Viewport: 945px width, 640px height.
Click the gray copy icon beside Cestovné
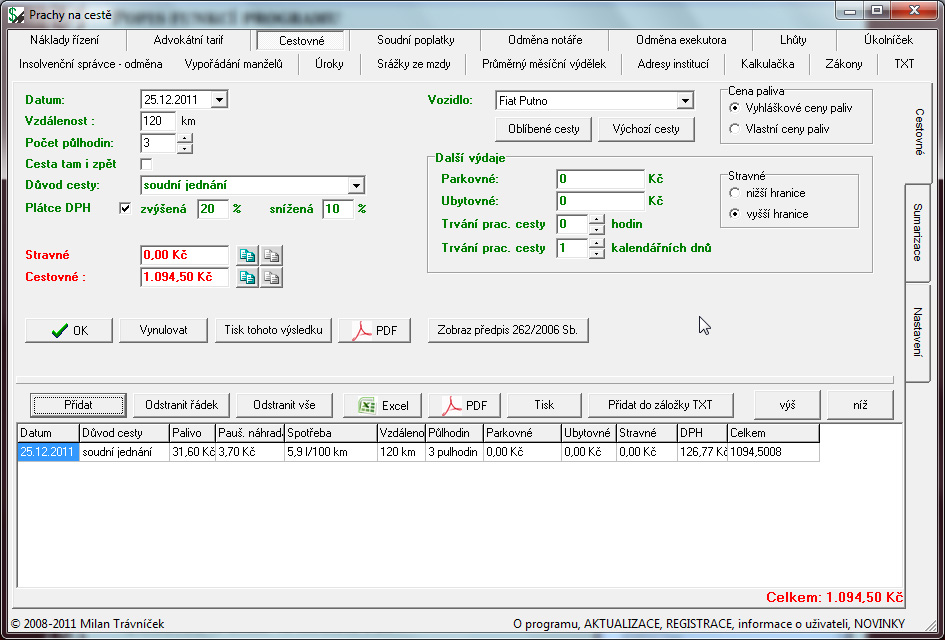click(270, 277)
